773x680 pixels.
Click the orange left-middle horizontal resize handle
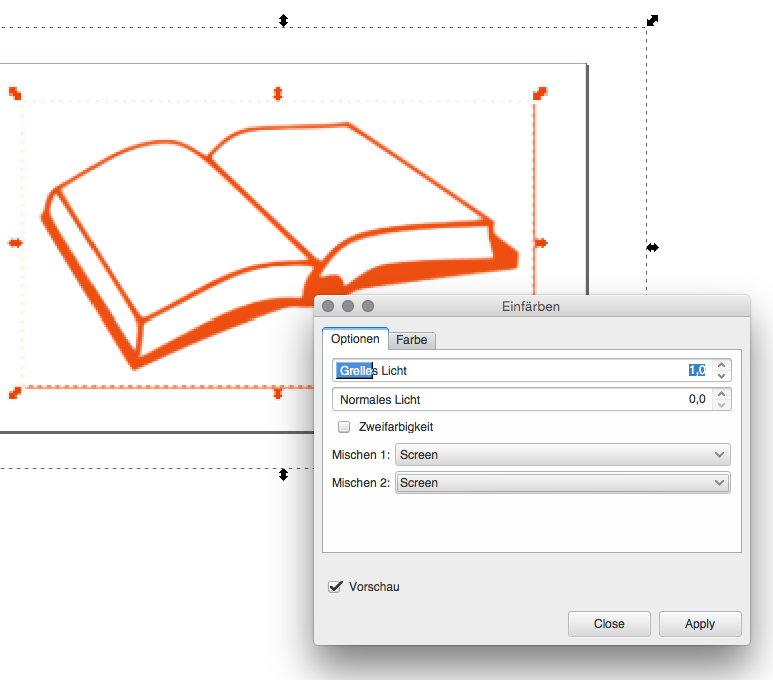[15, 242]
